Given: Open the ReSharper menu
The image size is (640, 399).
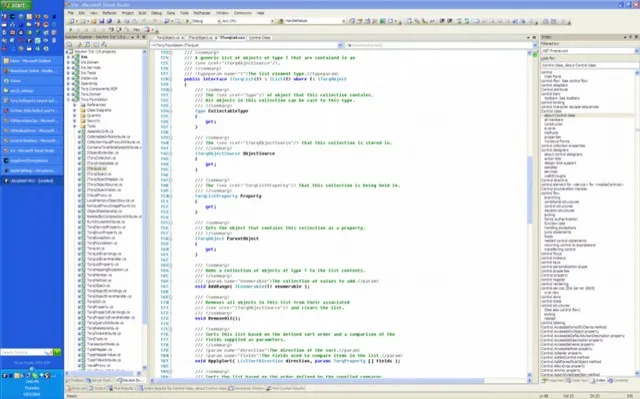Looking at the screenshot, I should 202,13.
